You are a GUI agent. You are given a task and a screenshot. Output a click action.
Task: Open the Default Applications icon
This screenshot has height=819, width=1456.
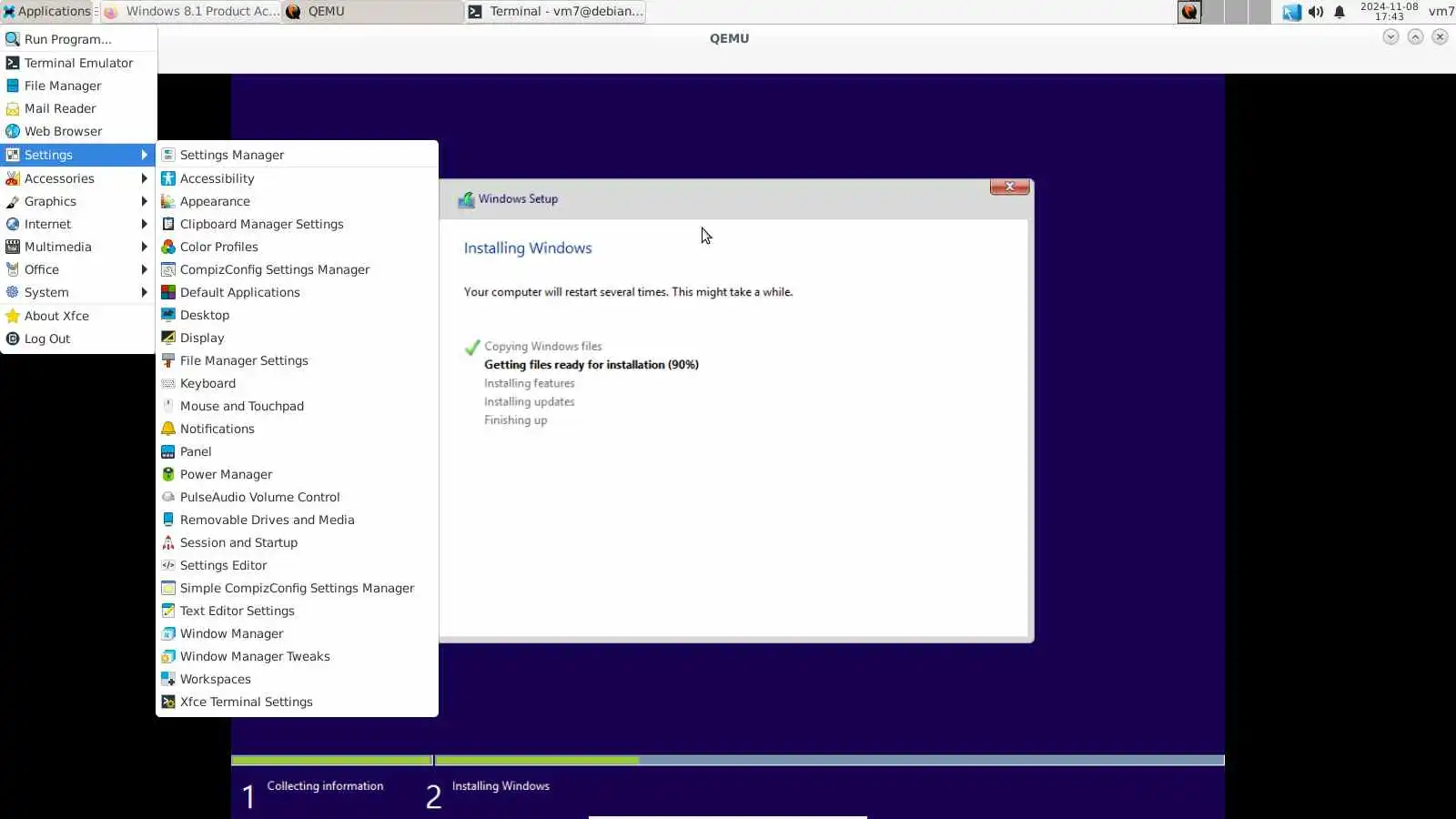pyautogui.click(x=168, y=292)
